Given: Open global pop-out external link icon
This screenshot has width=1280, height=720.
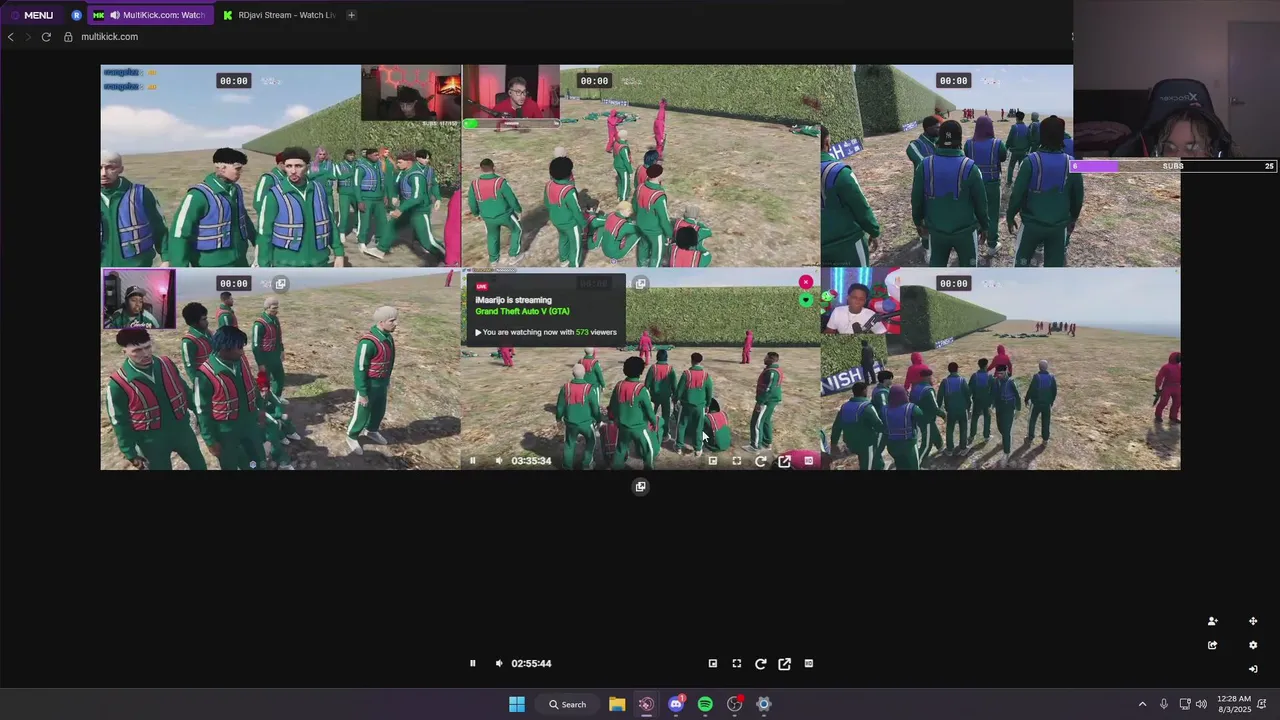Looking at the screenshot, I should point(785,663).
